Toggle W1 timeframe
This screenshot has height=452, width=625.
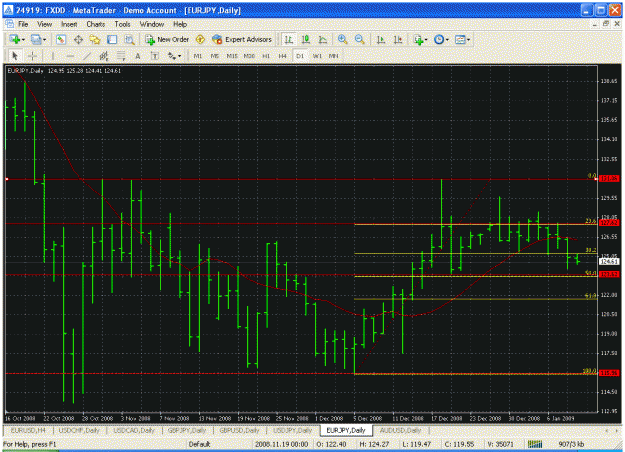(317, 56)
